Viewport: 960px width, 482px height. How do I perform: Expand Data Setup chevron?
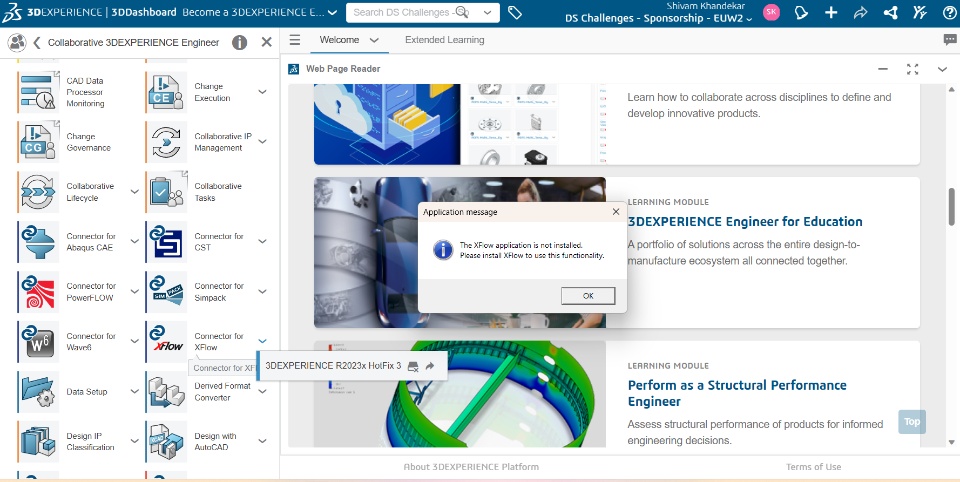click(135, 391)
